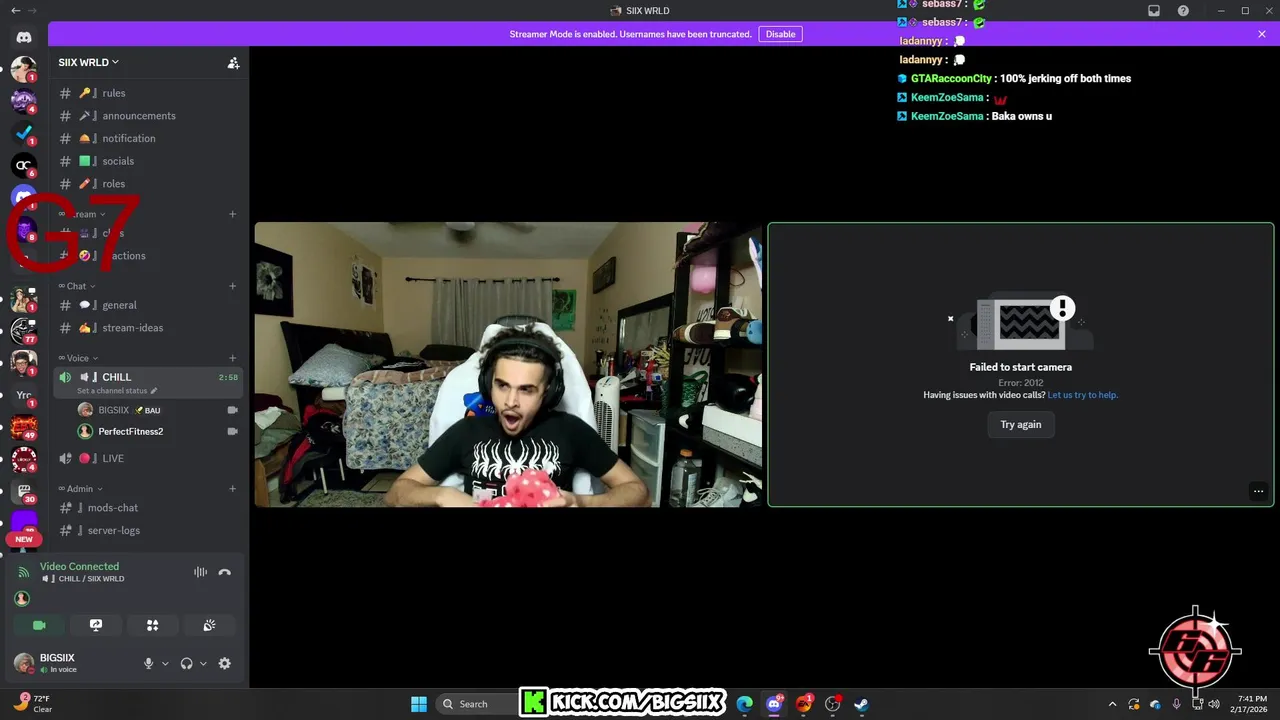Open Microsoft Edge from the taskbar
The width and height of the screenshot is (1280, 720).
(744, 704)
